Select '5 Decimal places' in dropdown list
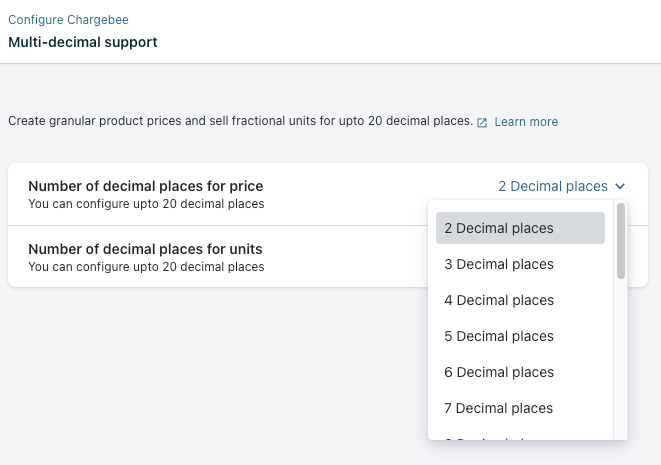The image size is (661, 465). click(499, 336)
